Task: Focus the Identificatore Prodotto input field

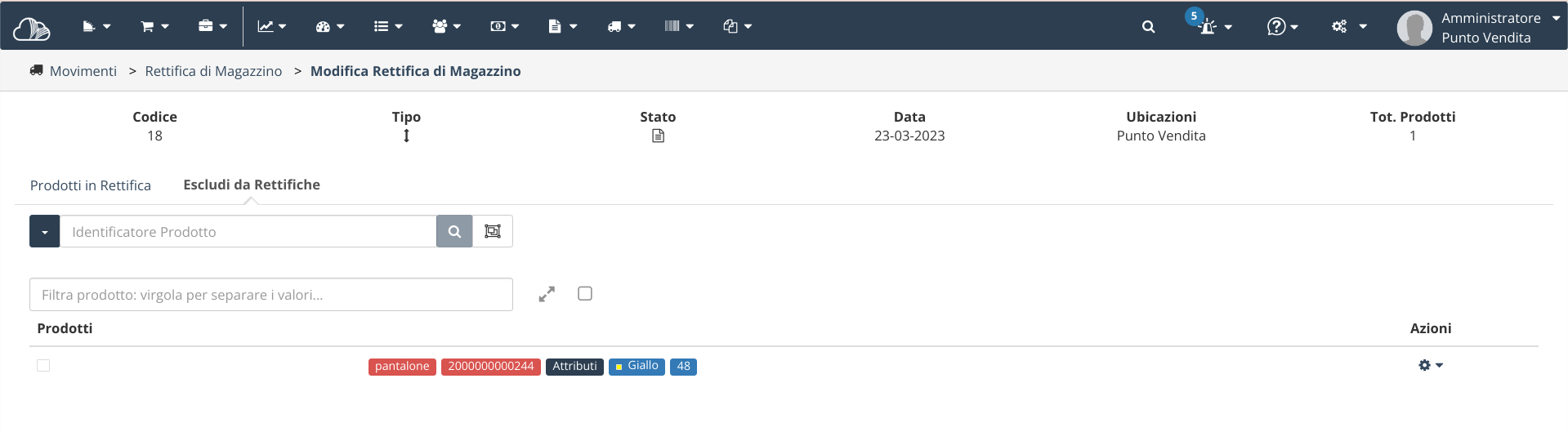Action: pos(248,232)
